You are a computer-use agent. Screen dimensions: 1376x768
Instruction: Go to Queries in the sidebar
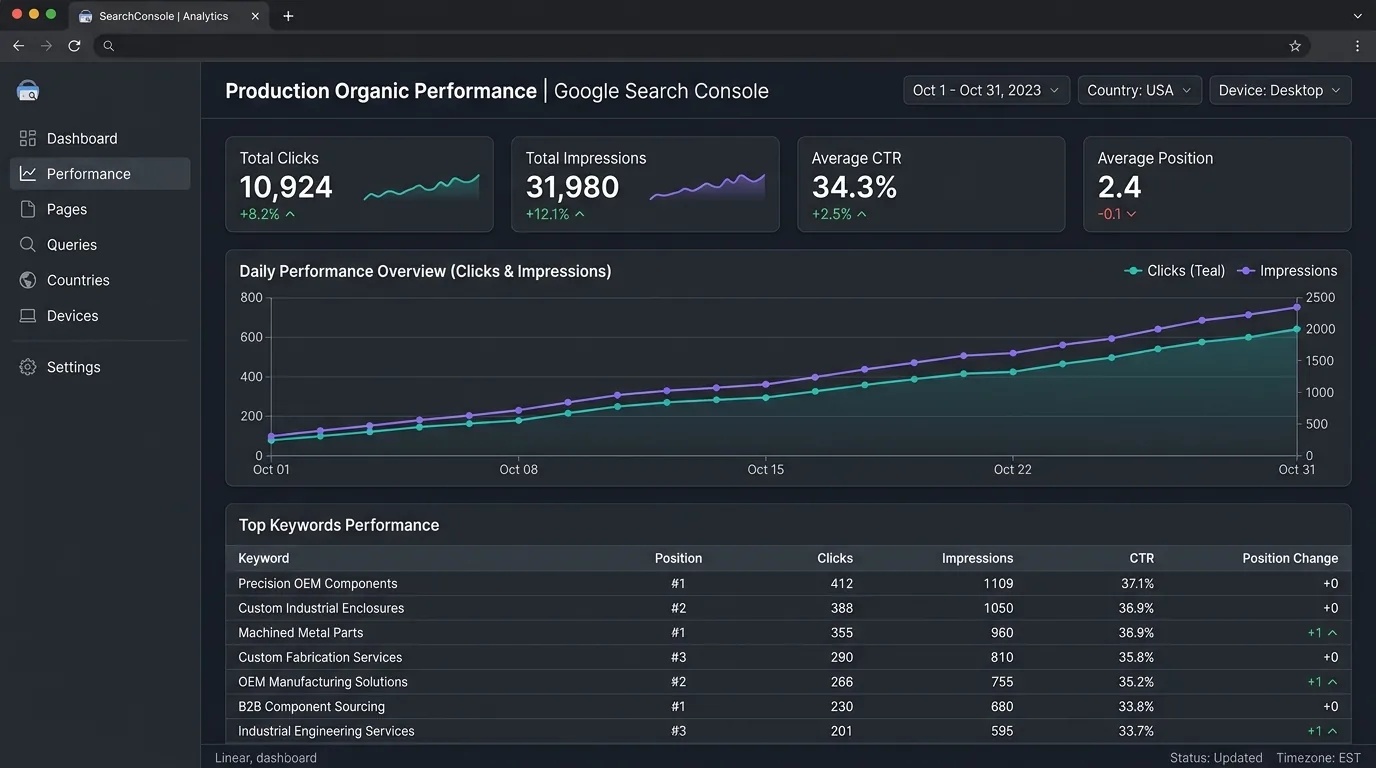(x=100, y=245)
